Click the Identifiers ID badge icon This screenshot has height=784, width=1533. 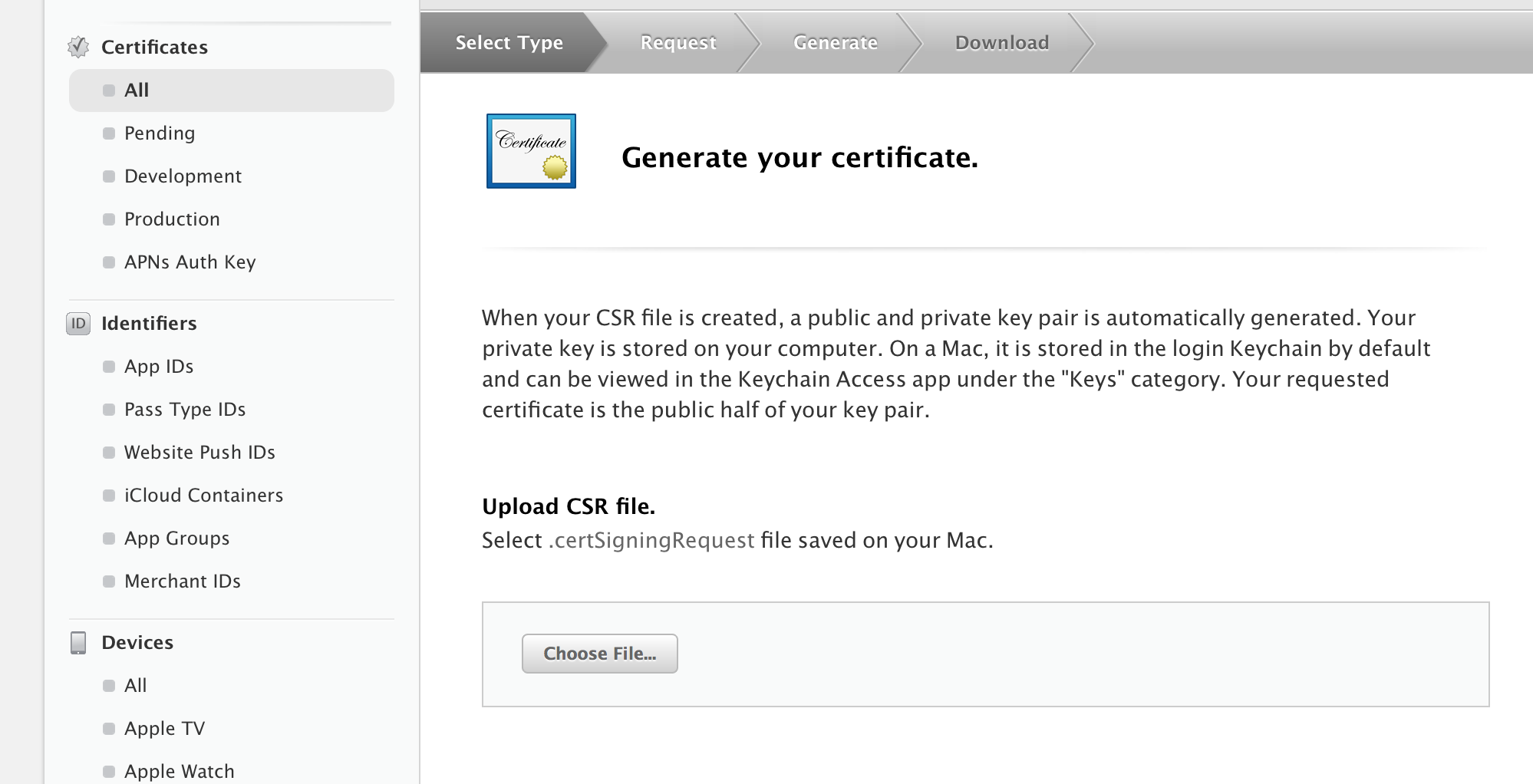click(78, 324)
